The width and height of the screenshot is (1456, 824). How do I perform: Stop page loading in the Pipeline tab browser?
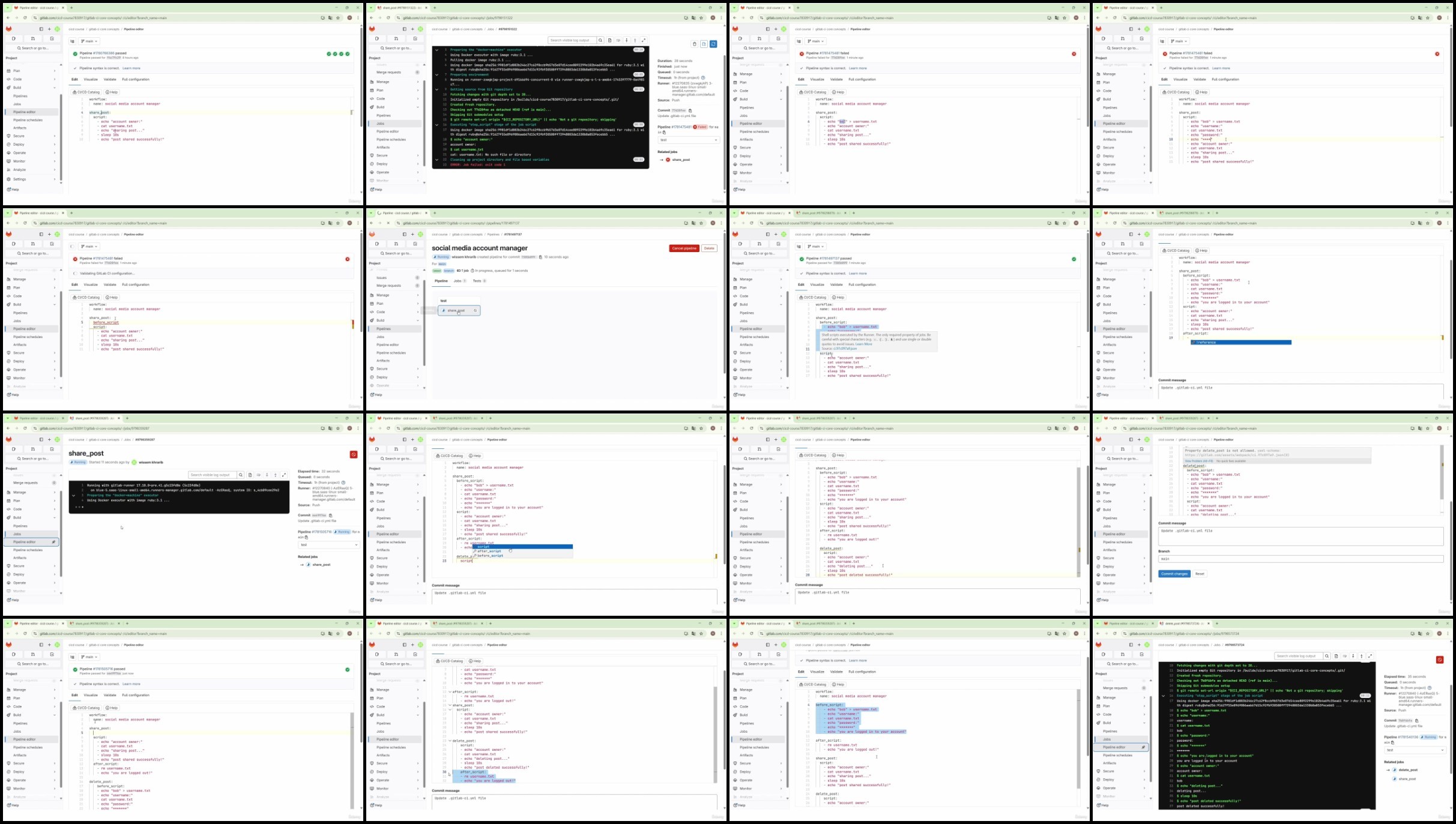388,223
